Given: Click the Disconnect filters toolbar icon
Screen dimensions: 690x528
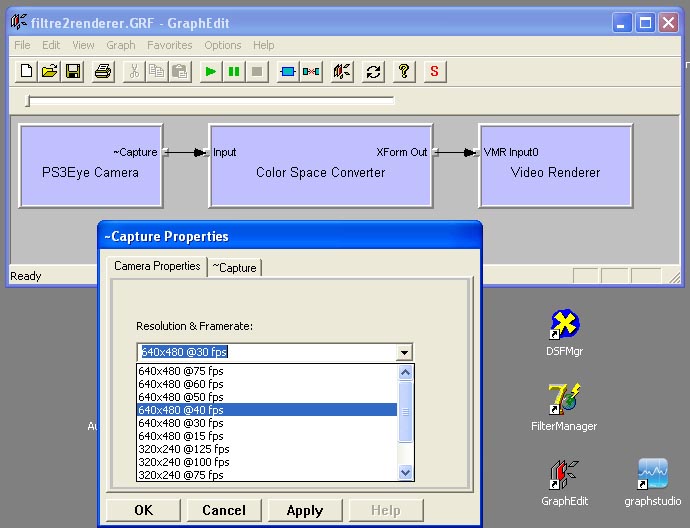Looking at the screenshot, I should 311,71.
